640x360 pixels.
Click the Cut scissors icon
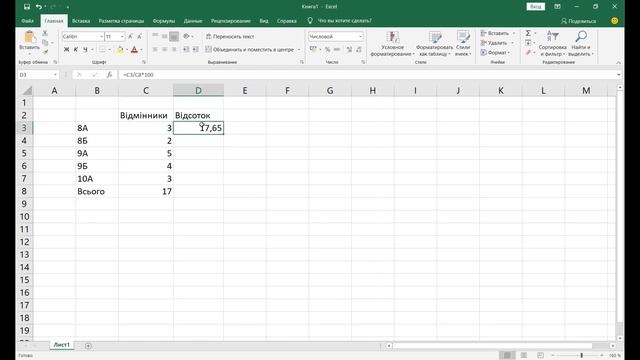coord(45,33)
